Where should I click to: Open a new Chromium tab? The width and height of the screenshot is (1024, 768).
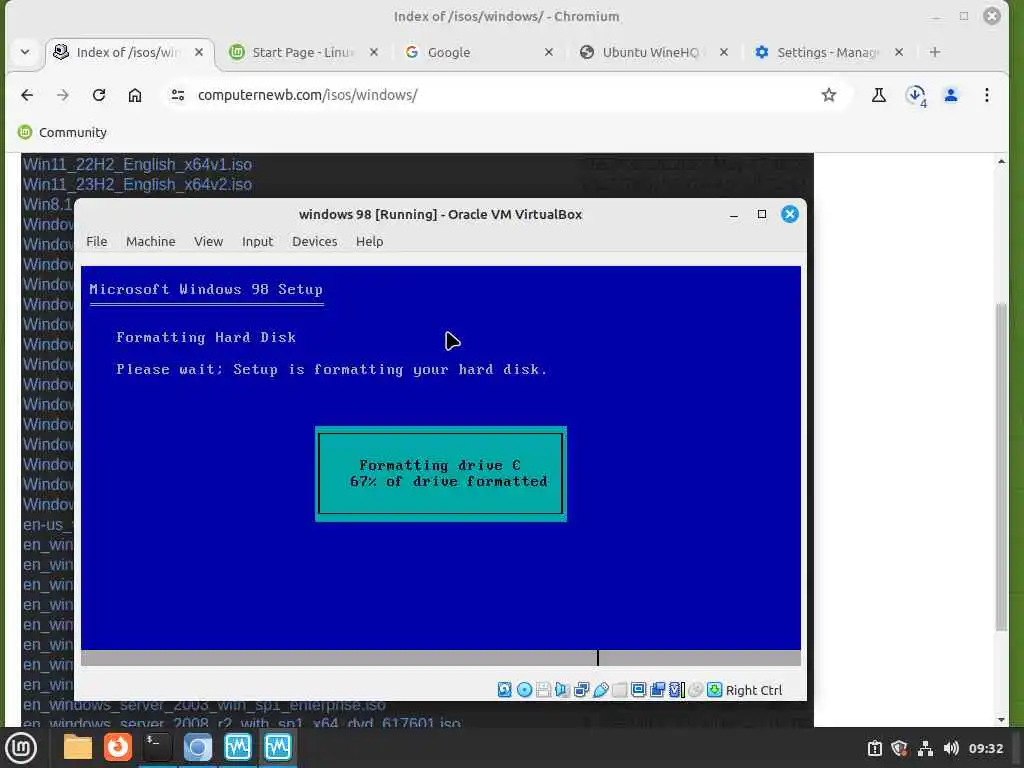pyautogui.click(x=935, y=52)
